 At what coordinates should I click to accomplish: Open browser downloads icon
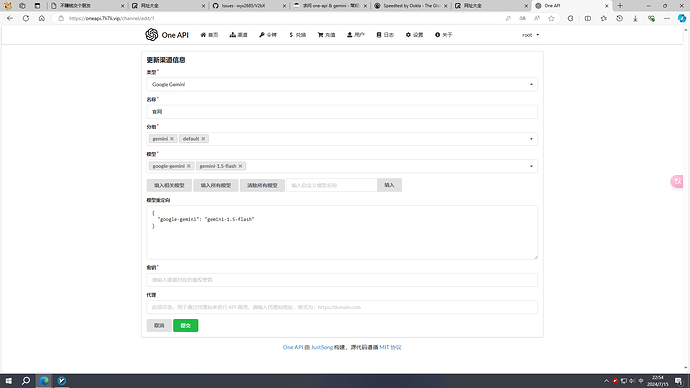click(x=635, y=18)
